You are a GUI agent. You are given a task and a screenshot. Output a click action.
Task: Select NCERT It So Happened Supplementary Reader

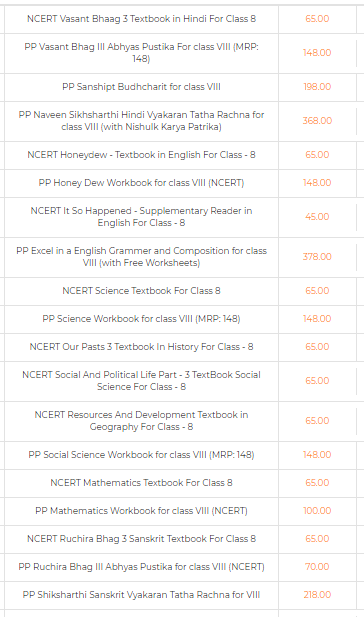tap(141, 217)
